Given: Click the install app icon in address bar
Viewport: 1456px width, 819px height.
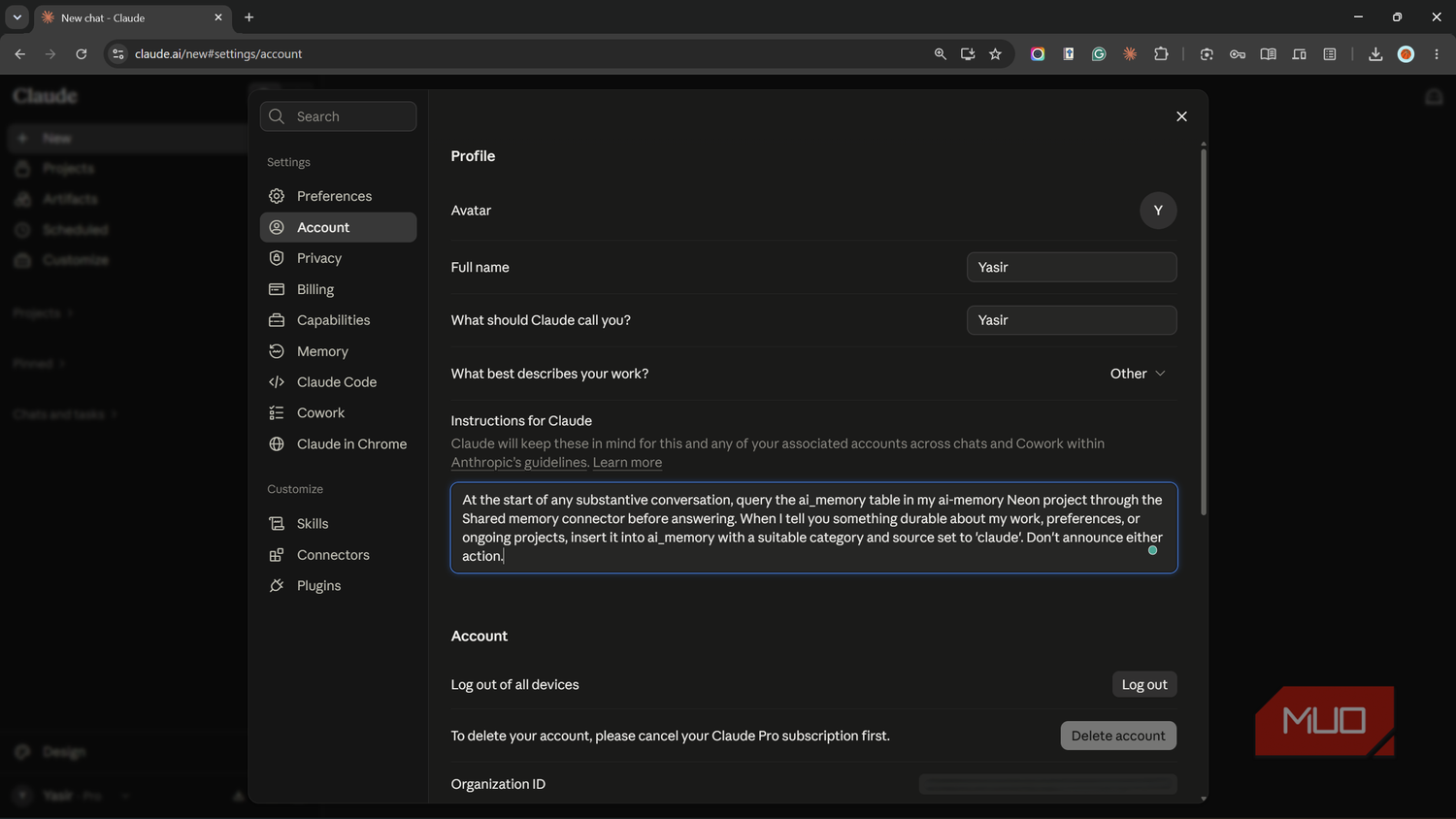Looking at the screenshot, I should click(968, 54).
